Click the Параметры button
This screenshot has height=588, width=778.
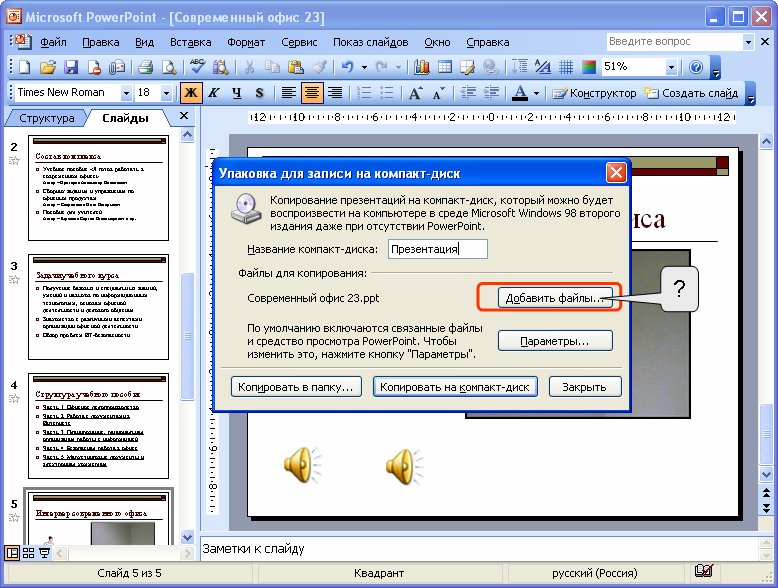[x=555, y=341]
